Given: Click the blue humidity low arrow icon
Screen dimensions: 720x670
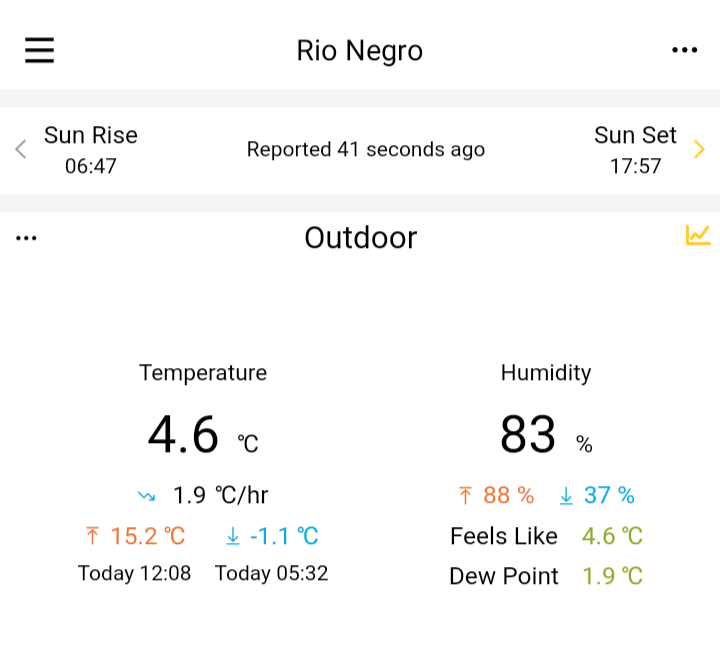Looking at the screenshot, I should 566,495.
